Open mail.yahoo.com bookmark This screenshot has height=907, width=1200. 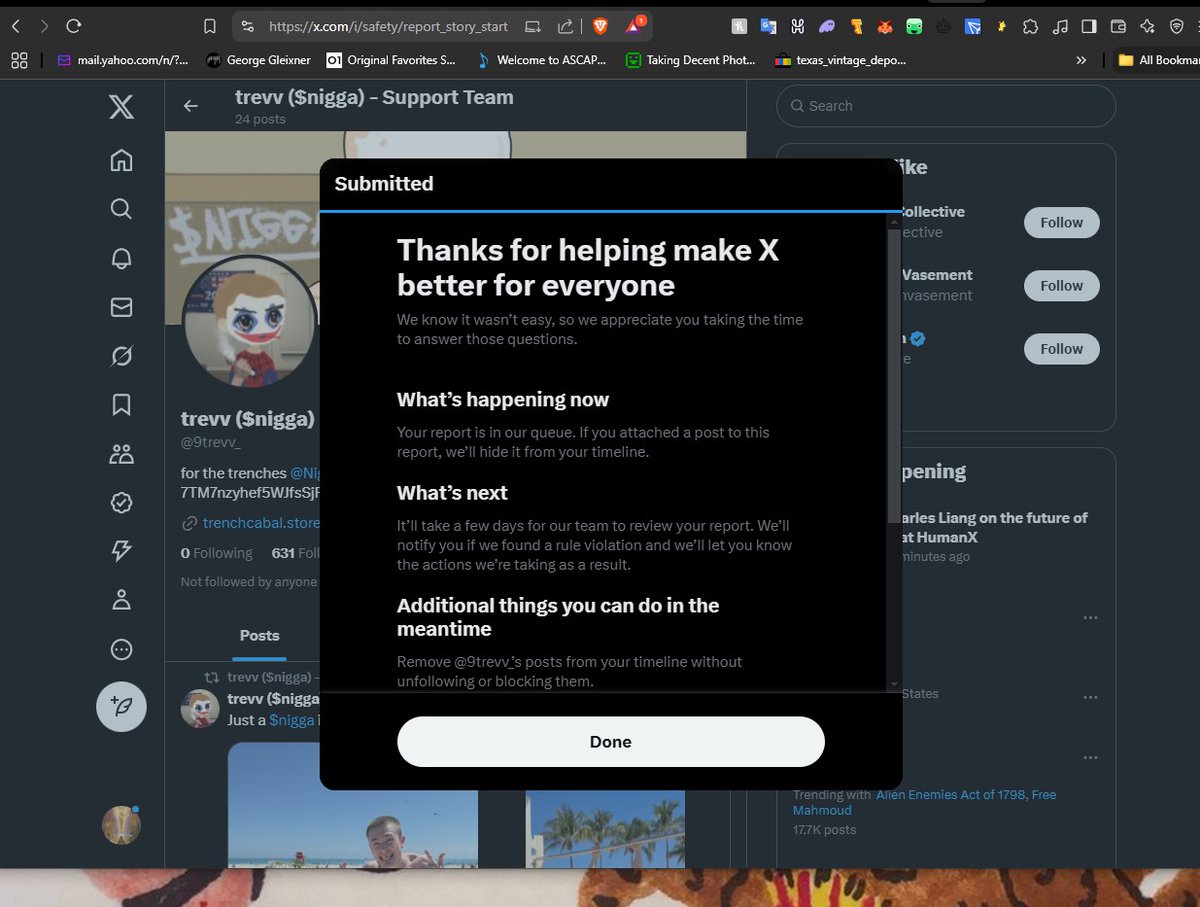pos(122,60)
